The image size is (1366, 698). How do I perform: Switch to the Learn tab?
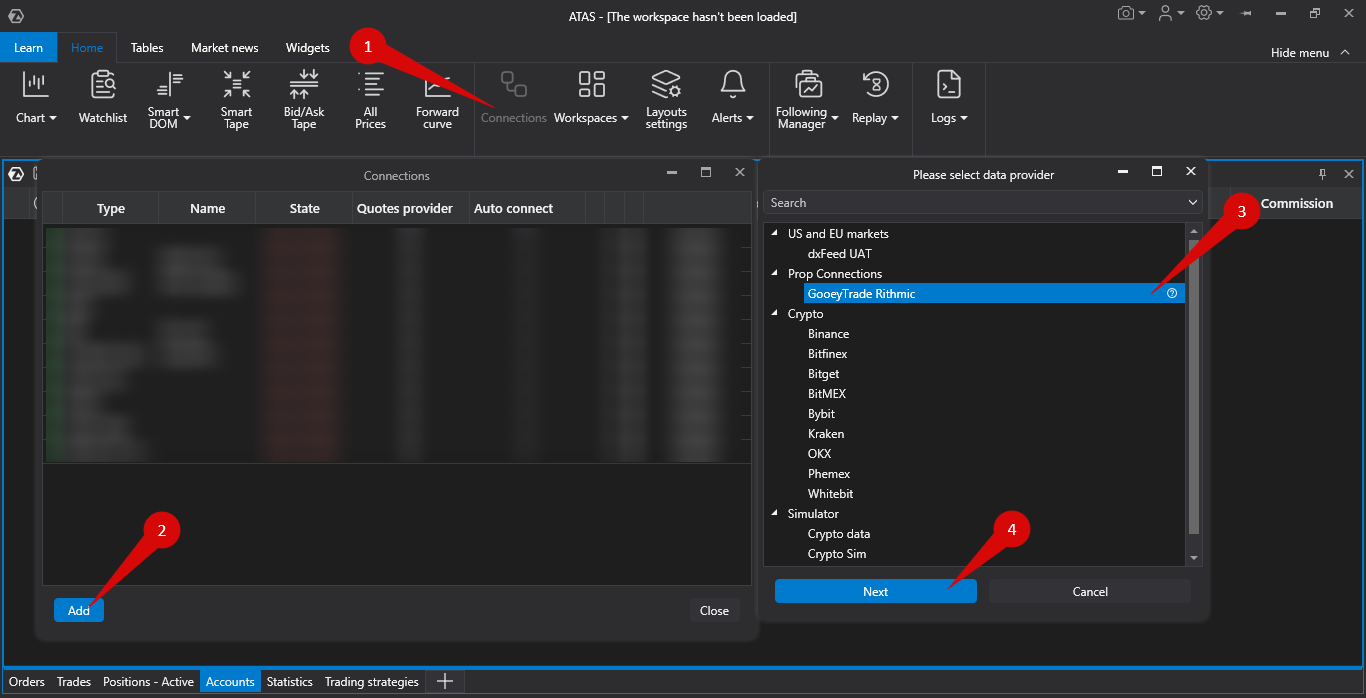tap(28, 47)
